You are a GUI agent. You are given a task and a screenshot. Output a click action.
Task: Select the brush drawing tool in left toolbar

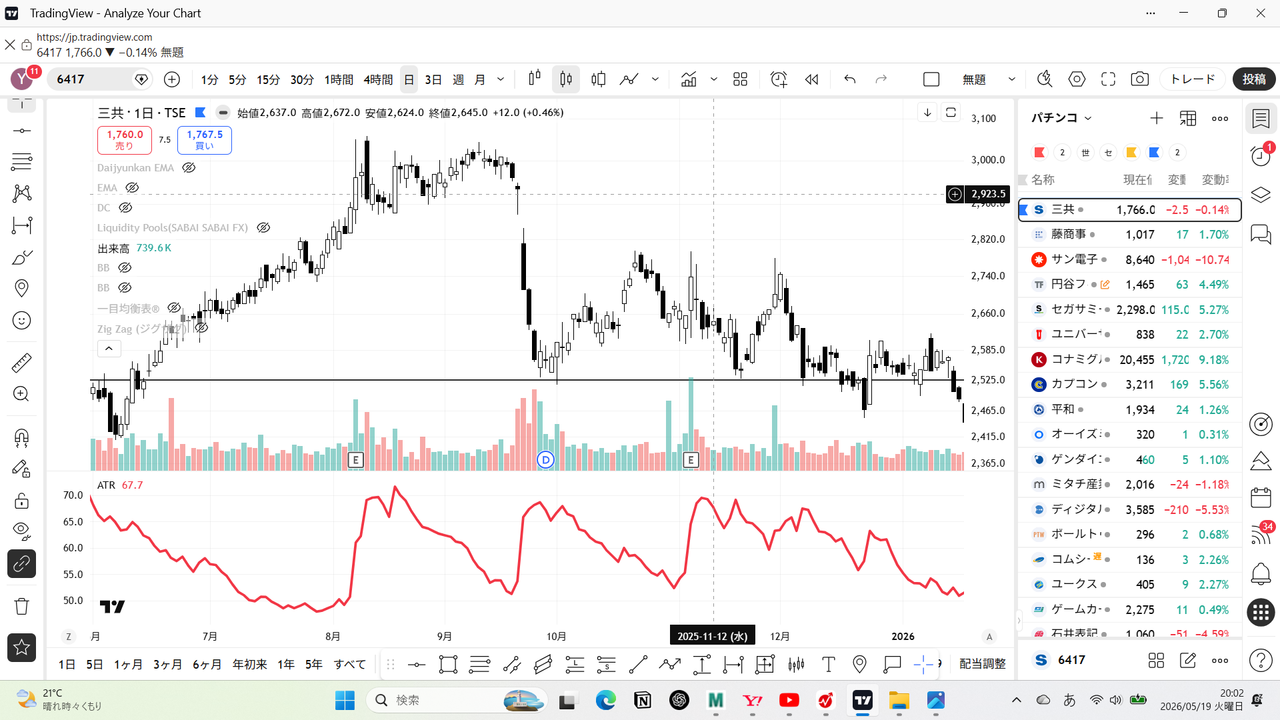point(21,258)
